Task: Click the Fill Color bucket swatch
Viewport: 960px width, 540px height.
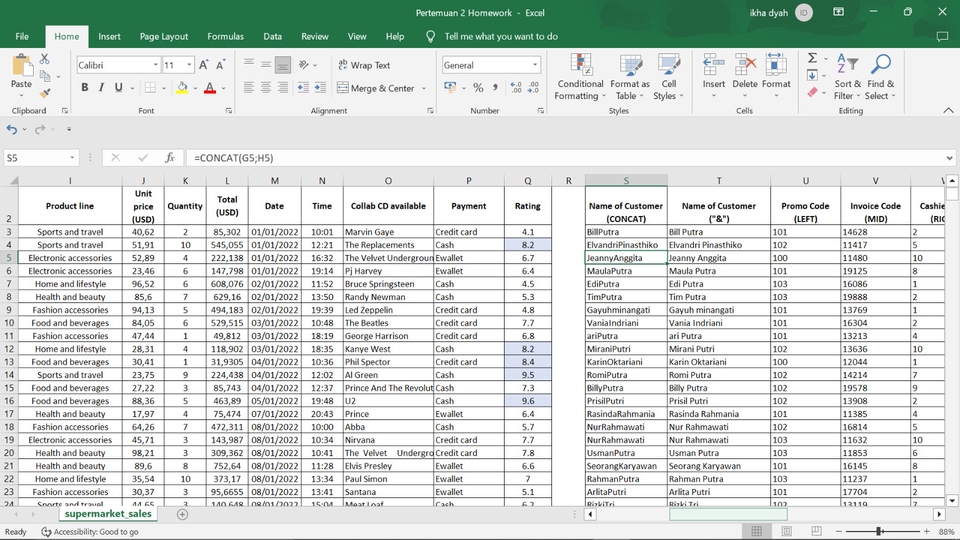Action: (x=182, y=88)
